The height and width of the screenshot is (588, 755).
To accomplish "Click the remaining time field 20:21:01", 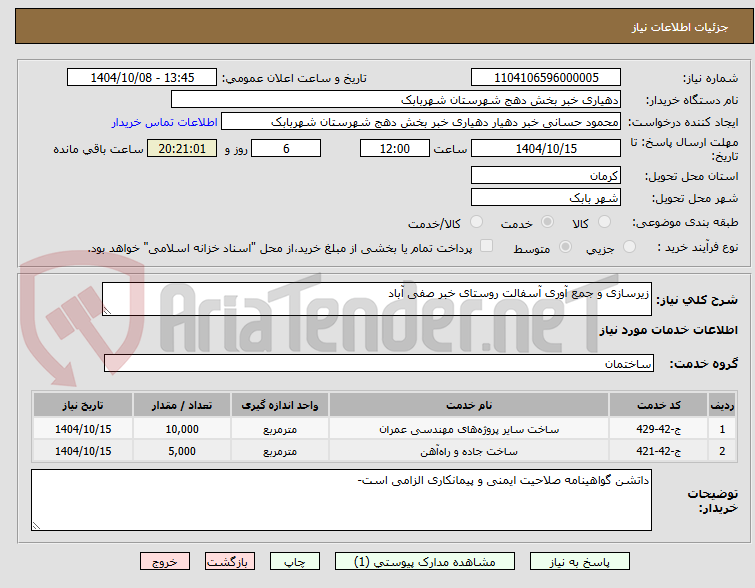I will point(182,148).
